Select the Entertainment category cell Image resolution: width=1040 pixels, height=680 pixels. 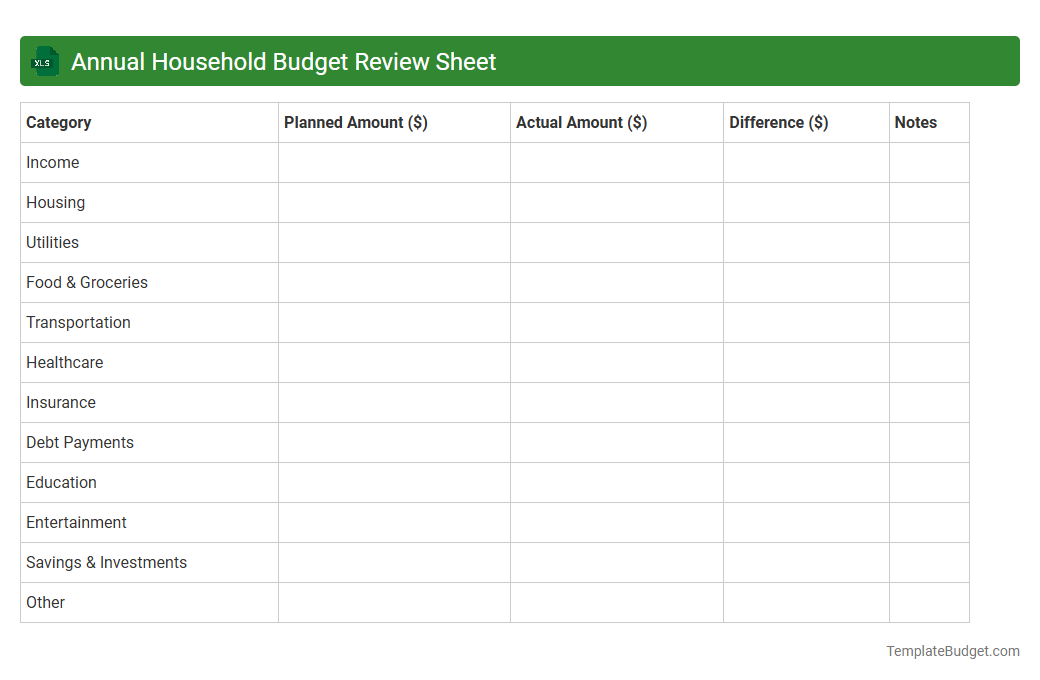76,522
